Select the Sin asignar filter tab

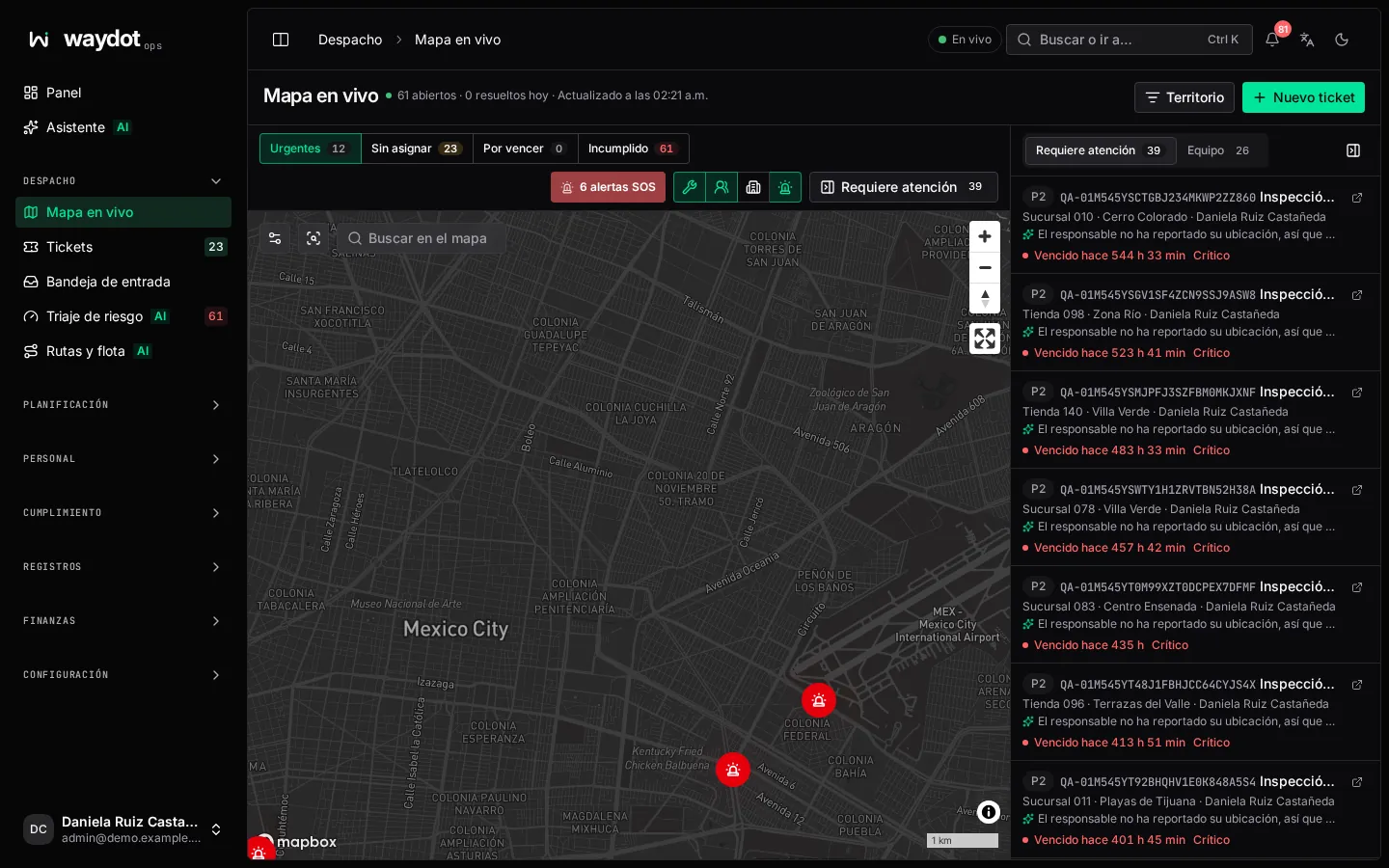[417, 149]
